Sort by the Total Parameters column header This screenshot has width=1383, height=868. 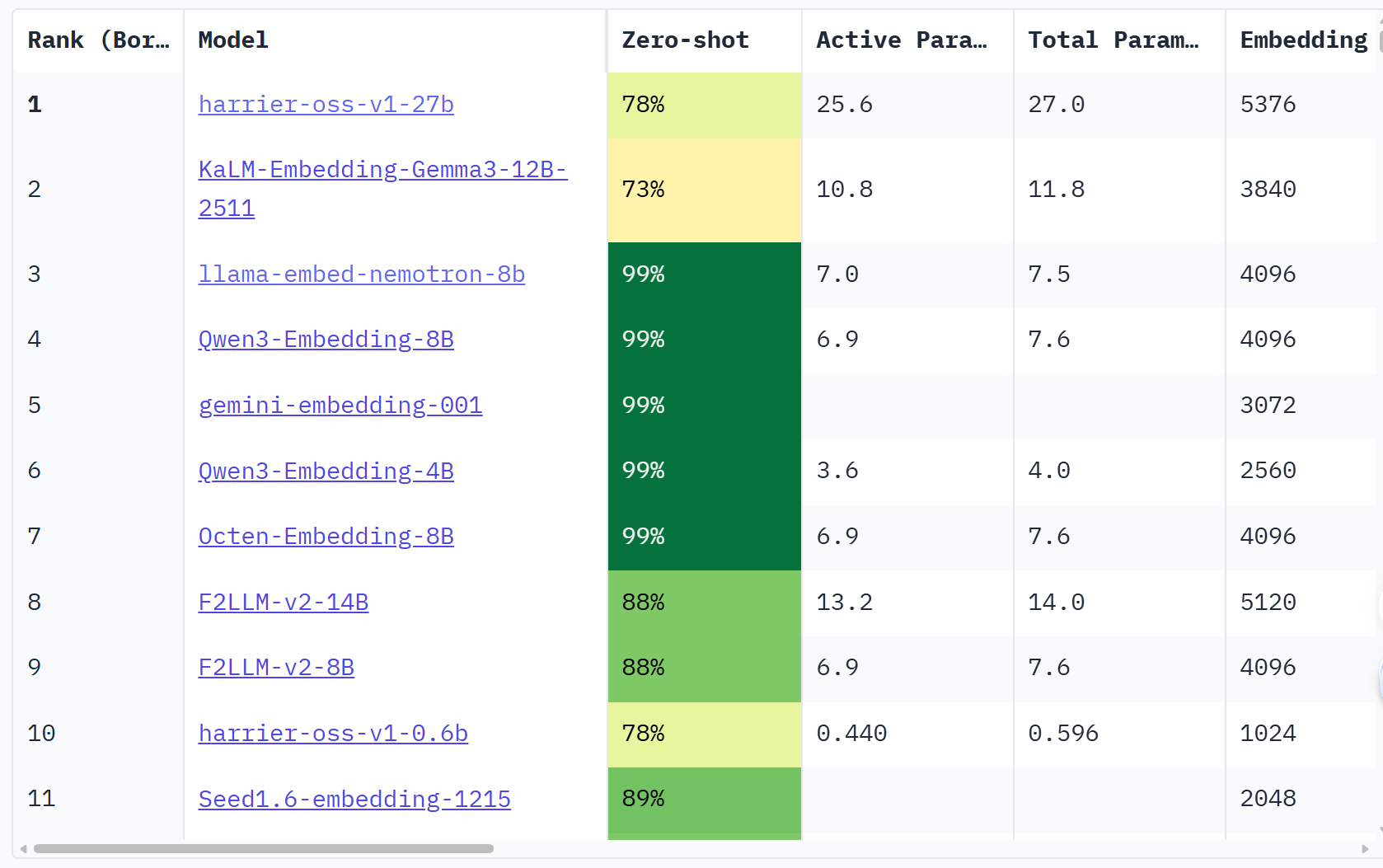tap(1119, 40)
